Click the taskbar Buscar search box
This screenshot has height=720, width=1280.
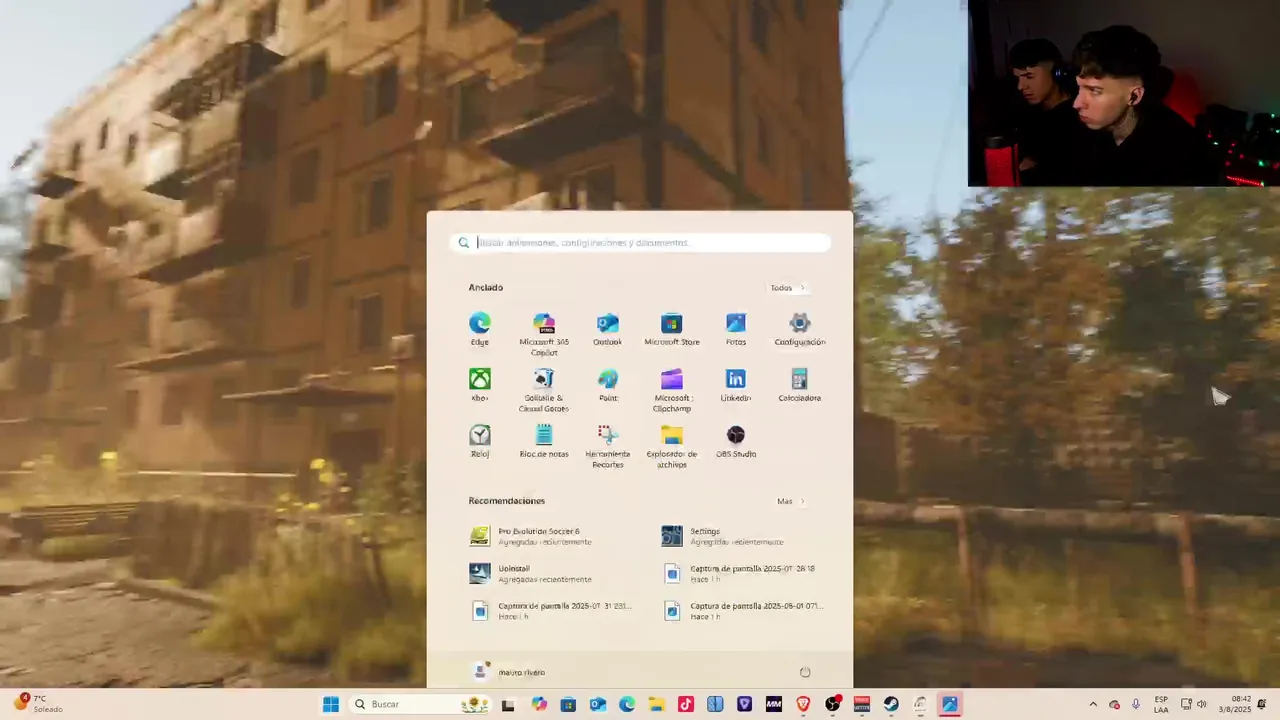pyautogui.click(x=420, y=704)
